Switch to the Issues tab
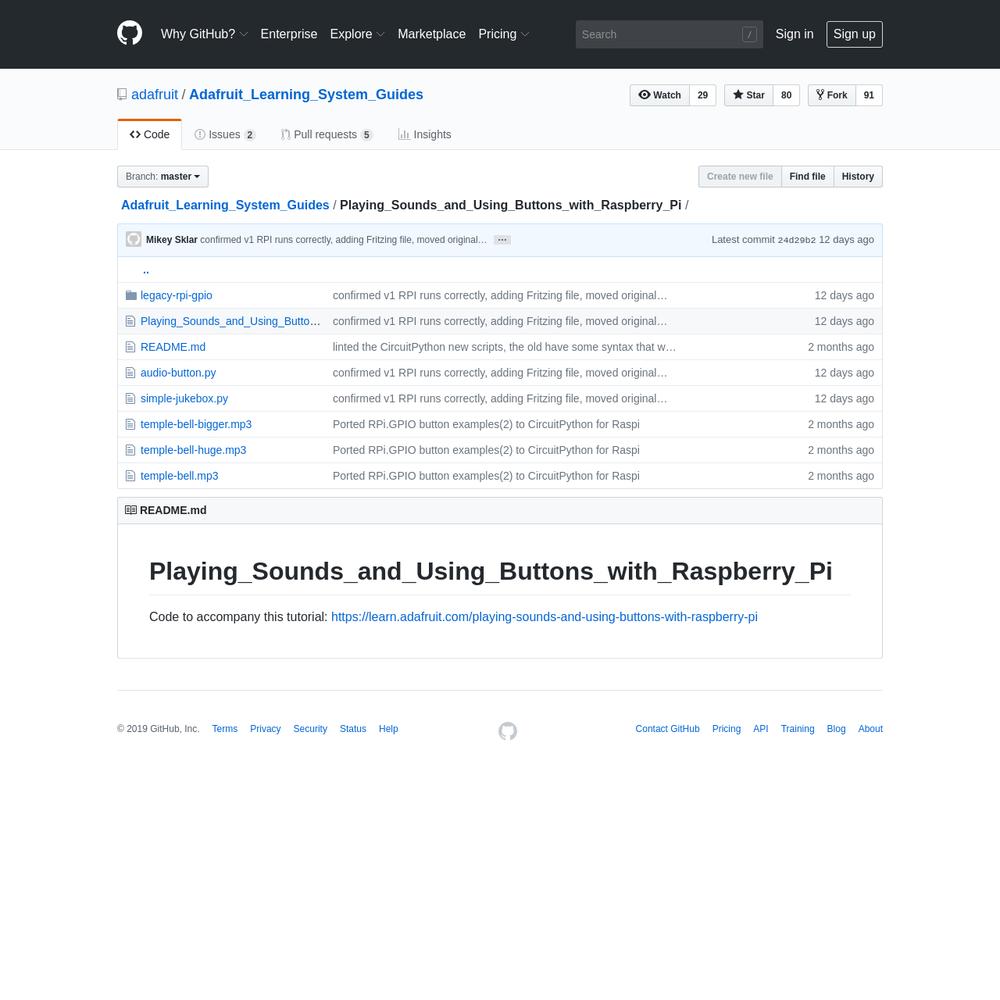Screen dimensions: 1000x1000 click(224, 135)
